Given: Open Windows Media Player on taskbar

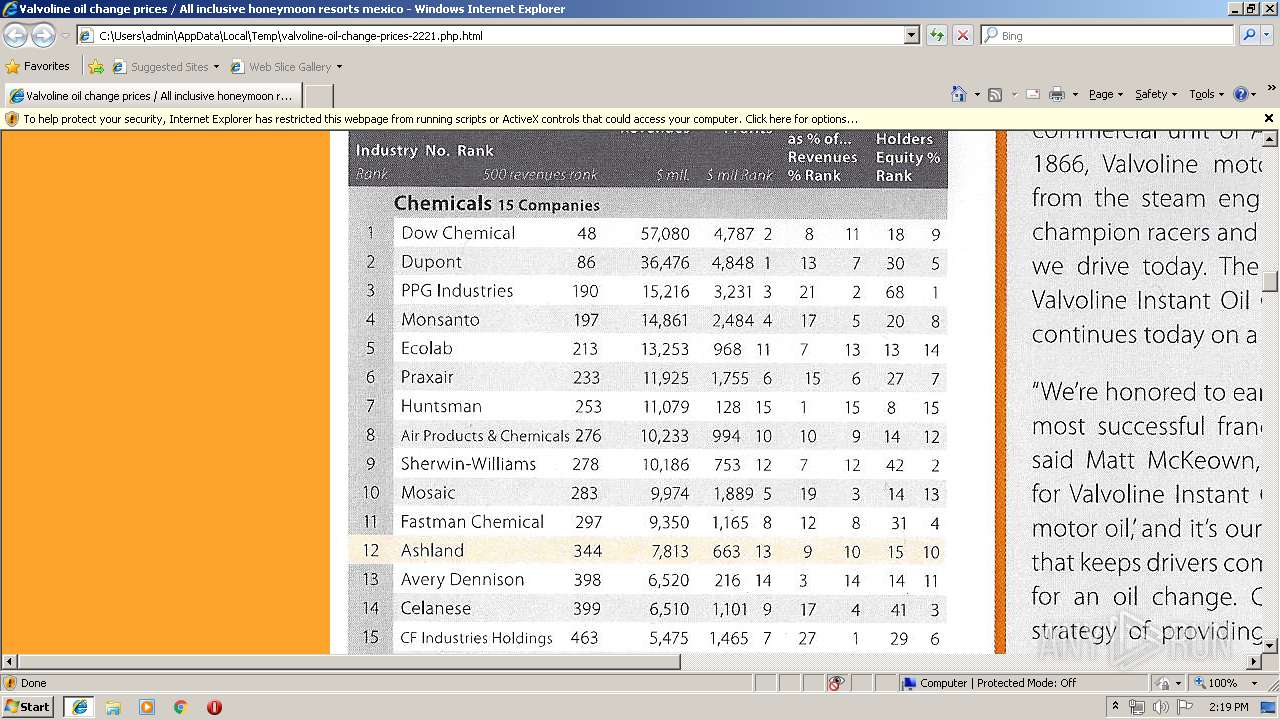Looking at the screenshot, I should 147,707.
